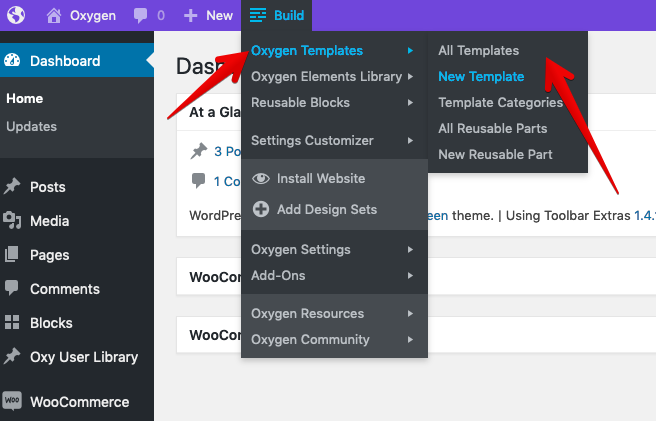Click the plus icon next to New

[x=190, y=16]
